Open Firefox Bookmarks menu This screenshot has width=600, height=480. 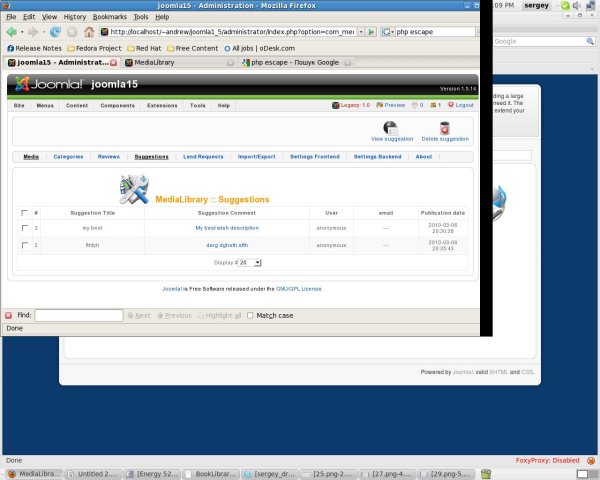click(109, 17)
